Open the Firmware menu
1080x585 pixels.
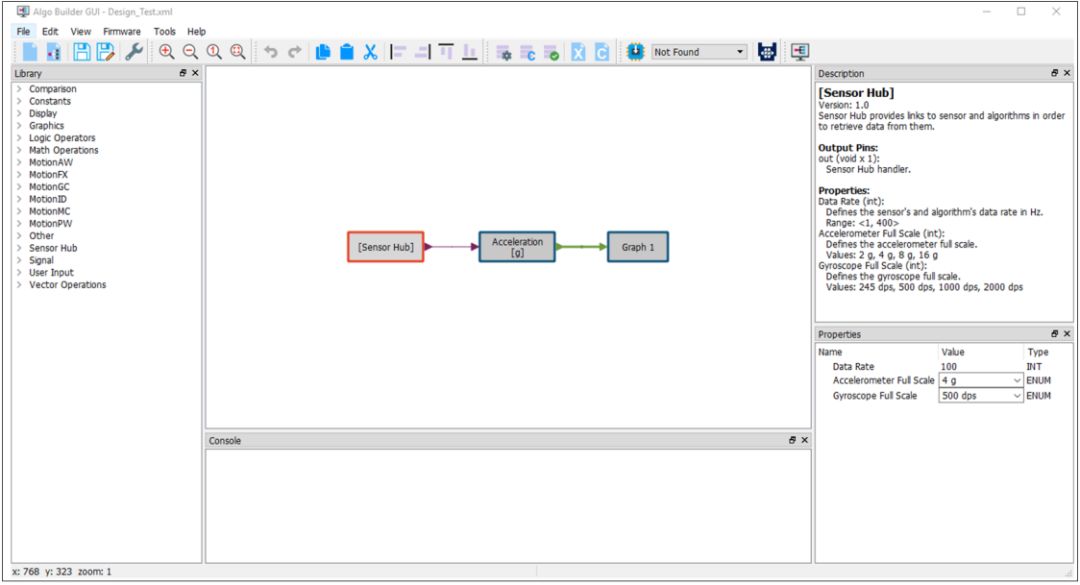coord(122,32)
